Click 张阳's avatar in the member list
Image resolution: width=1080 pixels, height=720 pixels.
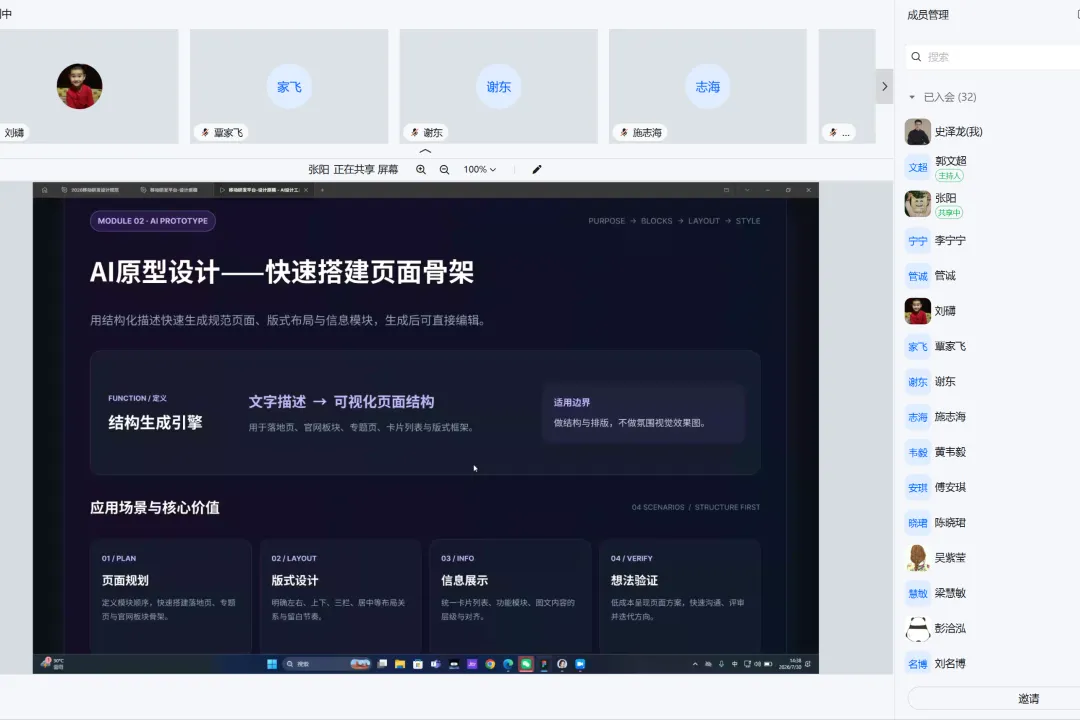point(917,204)
